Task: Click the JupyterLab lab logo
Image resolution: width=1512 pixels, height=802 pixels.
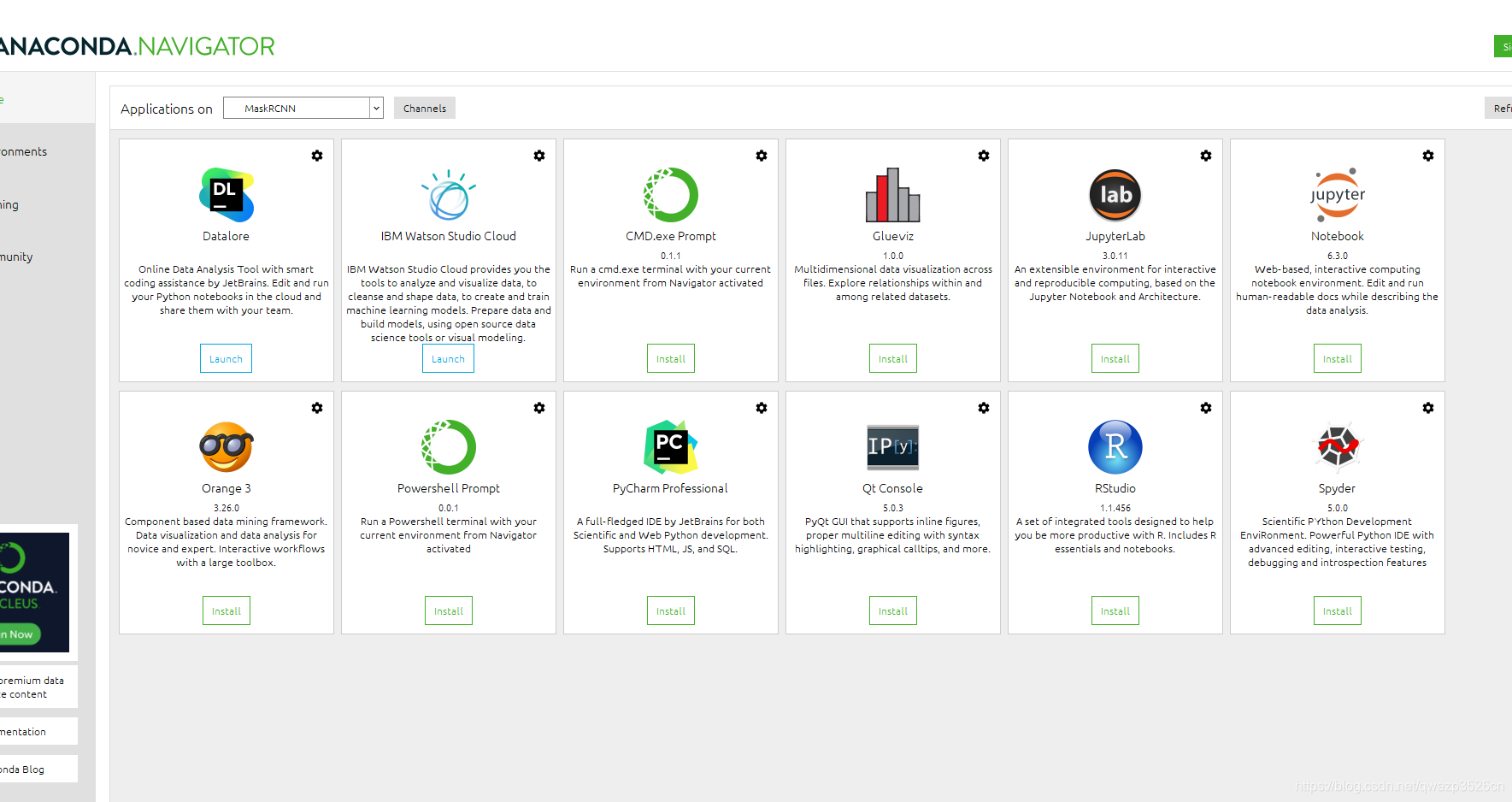Action: [x=1115, y=195]
